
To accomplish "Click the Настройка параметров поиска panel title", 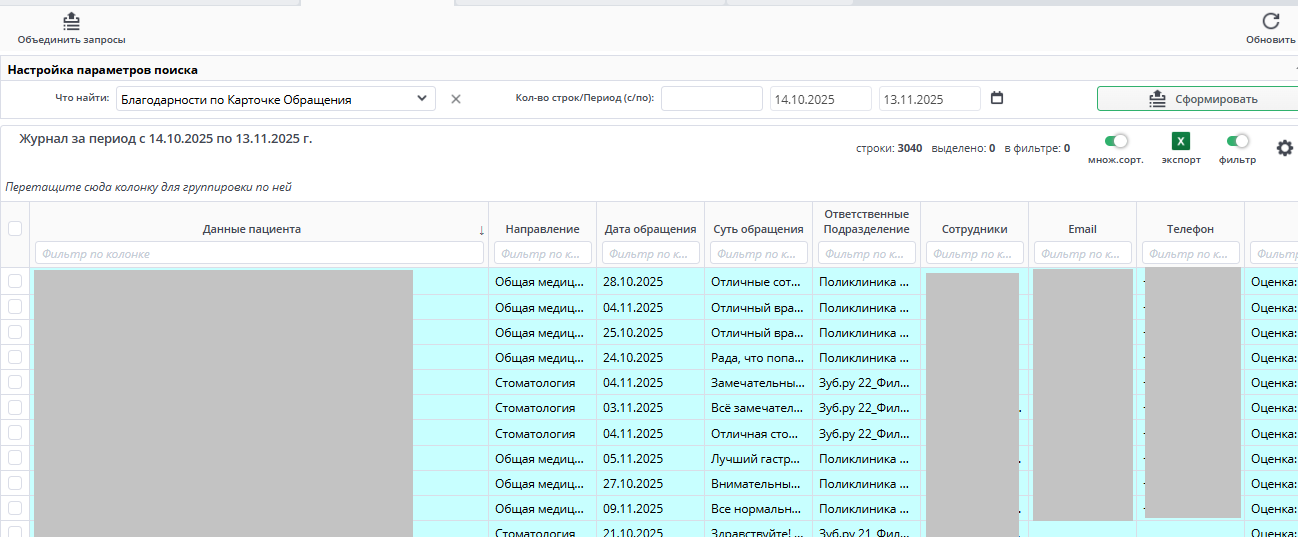I will [x=102, y=70].
